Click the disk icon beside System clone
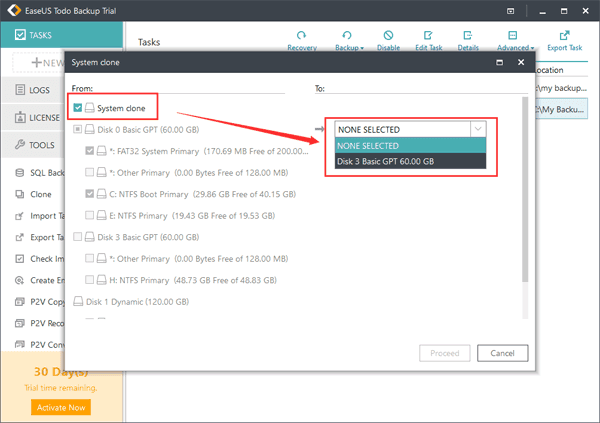The width and height of the screenshot is (600, 423). click(x=90, y=108)
